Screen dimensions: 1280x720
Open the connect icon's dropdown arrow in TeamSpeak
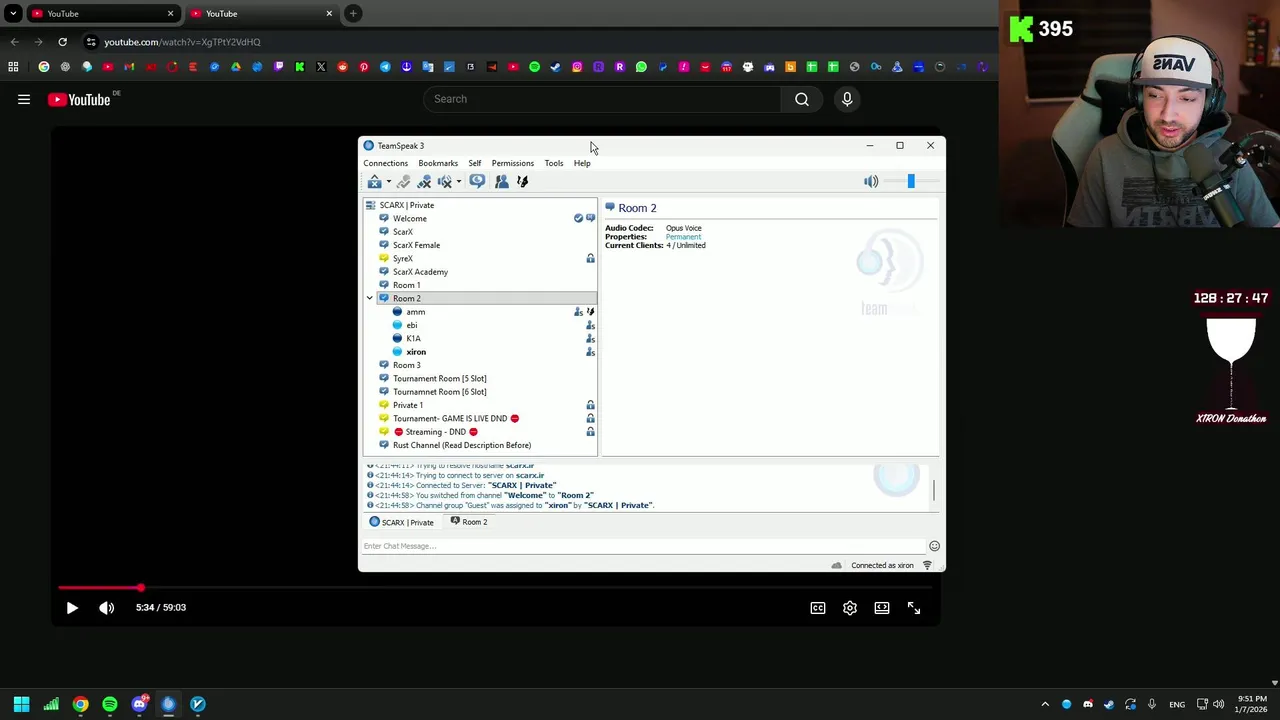pos(388,182)
